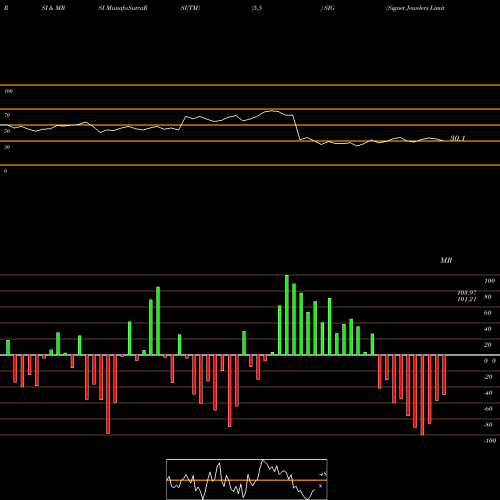Click the 'SI & MR' header label
This screenshot has width=500, height=500.
[53, 8]
